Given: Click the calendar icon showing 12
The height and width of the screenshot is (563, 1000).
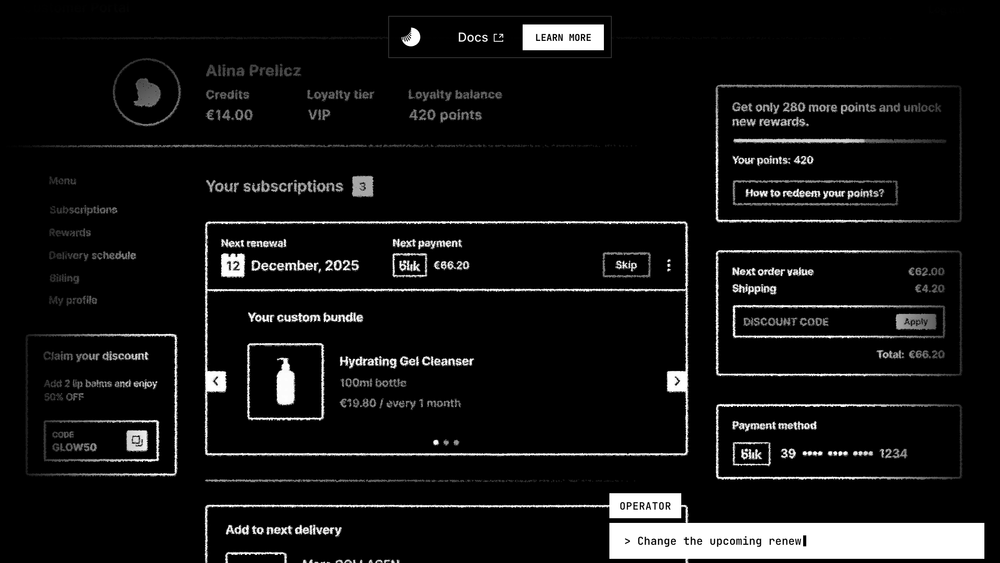Looking at the screenshot, I should pos(233,265).
